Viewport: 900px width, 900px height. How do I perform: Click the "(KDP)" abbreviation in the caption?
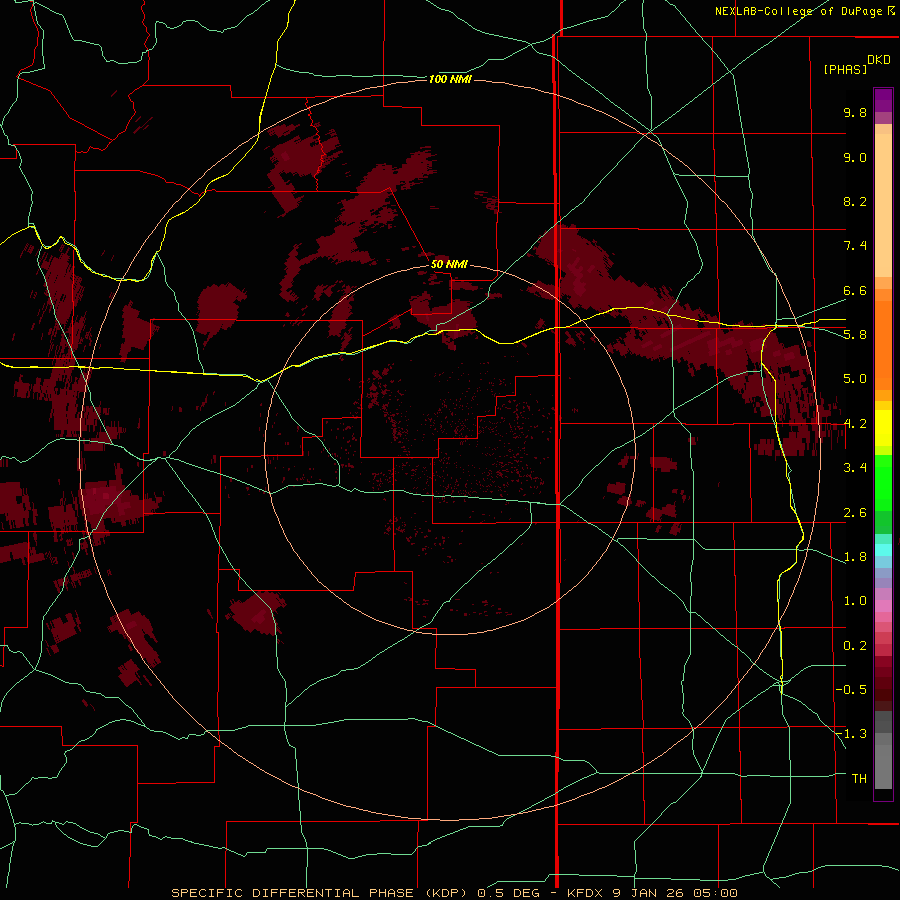pyautogui.click(x=447, y=893)
